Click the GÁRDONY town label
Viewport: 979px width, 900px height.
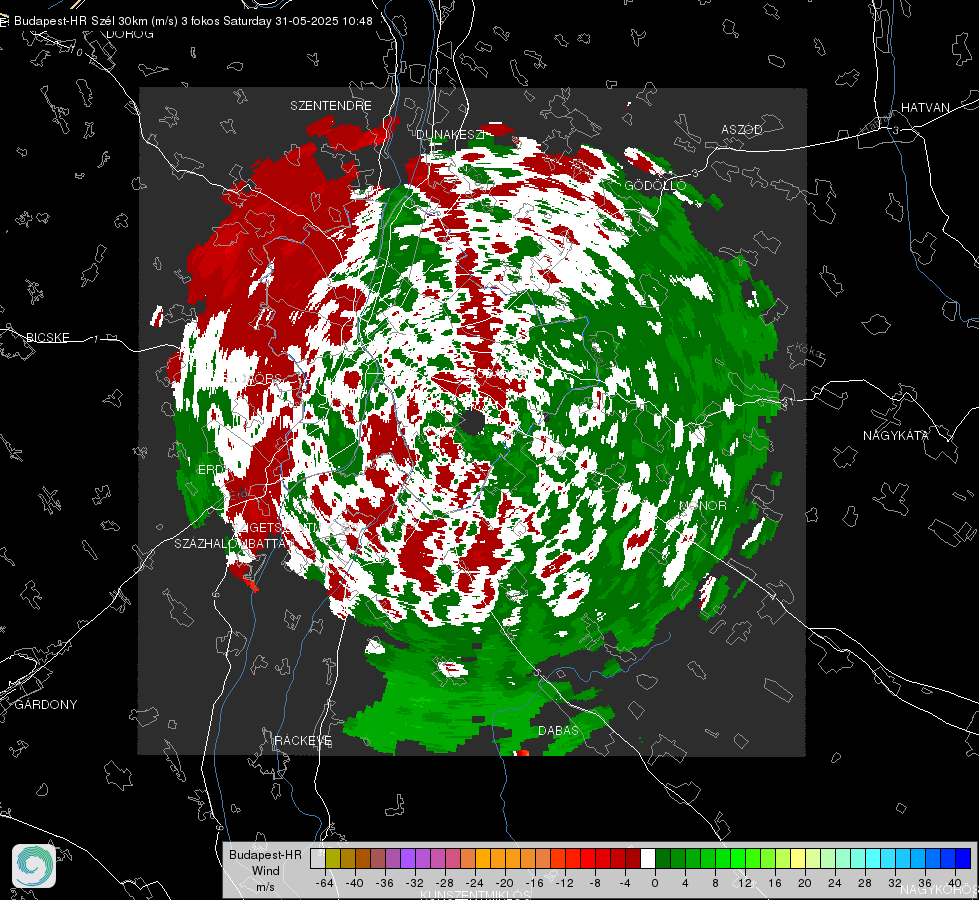tap(46, 705)
